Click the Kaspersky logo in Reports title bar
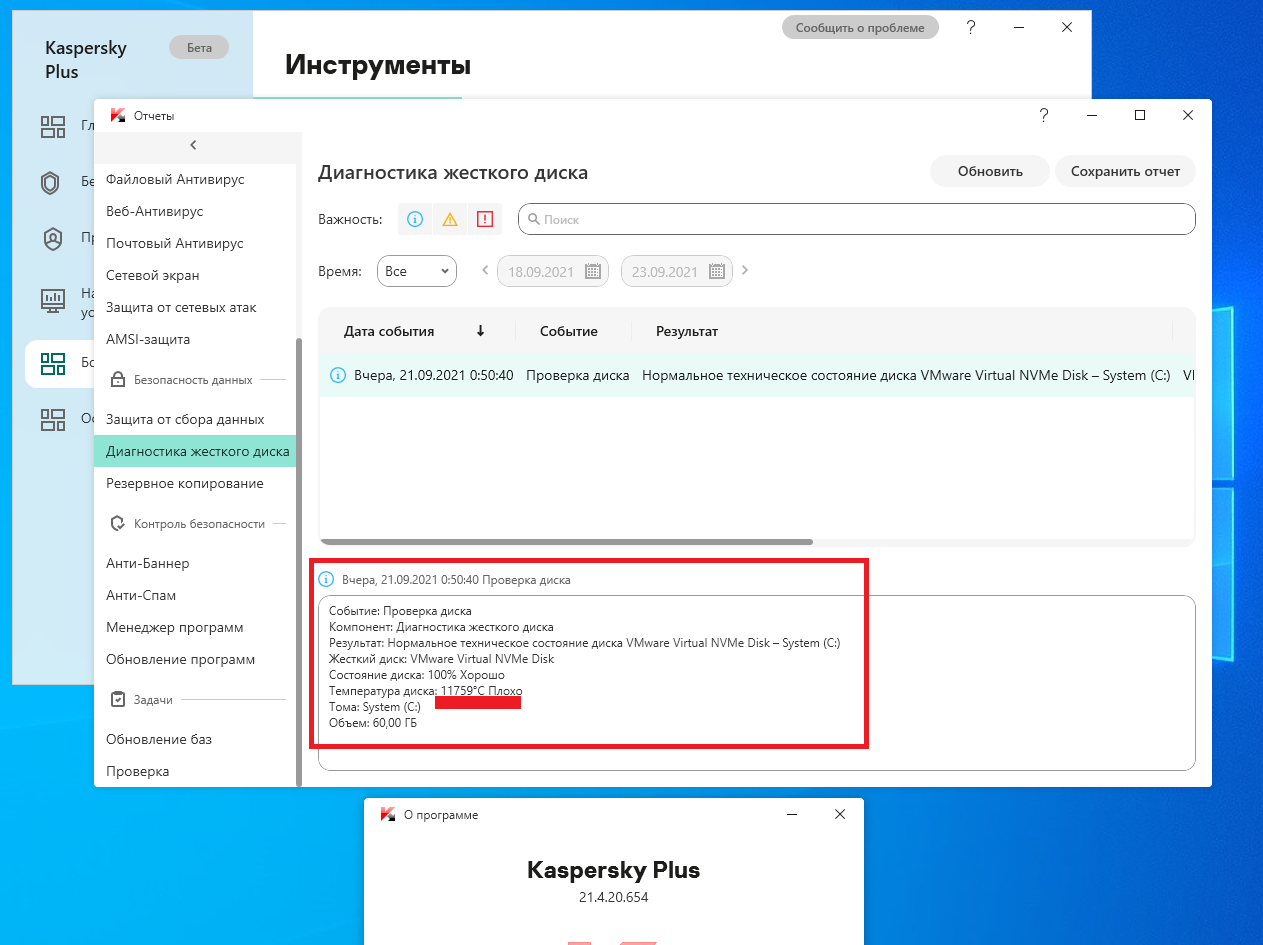Screen dimensions: 1263x945 pos(118,116)
